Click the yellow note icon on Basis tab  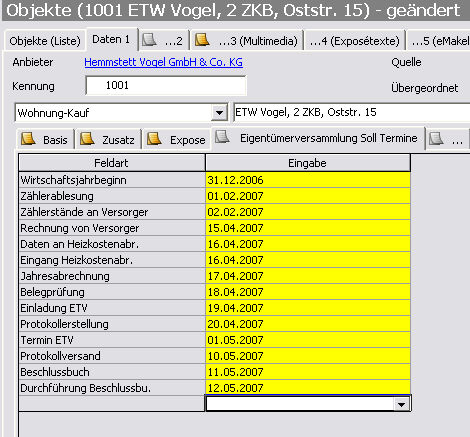pos(28,138)
